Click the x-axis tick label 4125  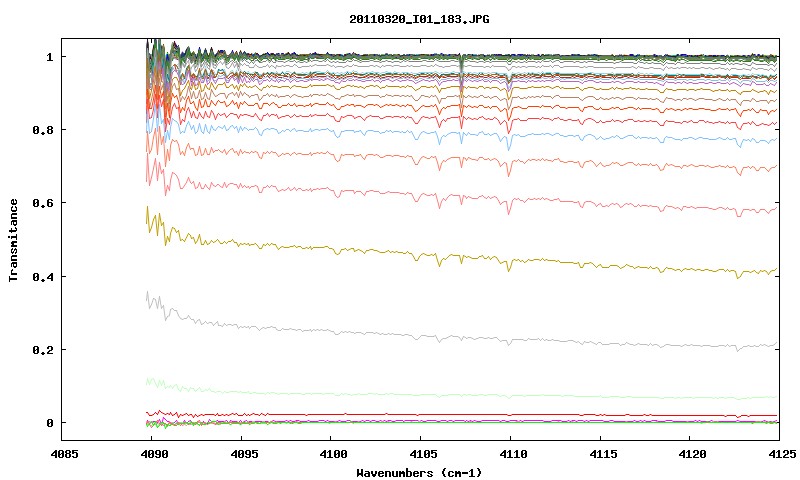(x=782, y=454)
